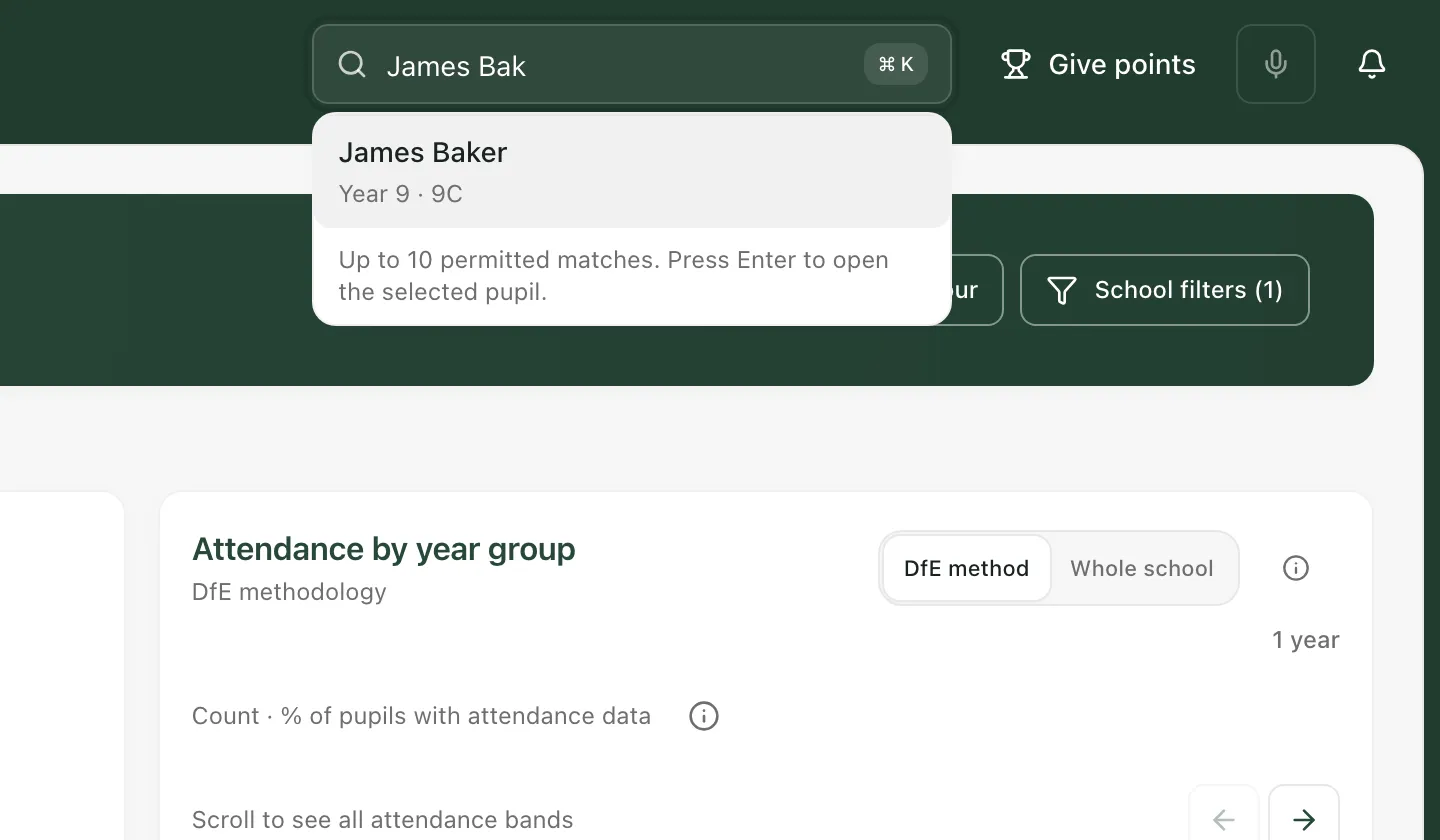
Task: Click the Attendance by year group heading
Action: tap(384, 549)
